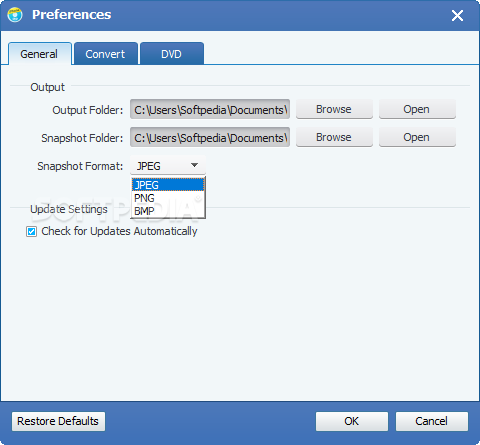Select PNG in the format list

168,198
